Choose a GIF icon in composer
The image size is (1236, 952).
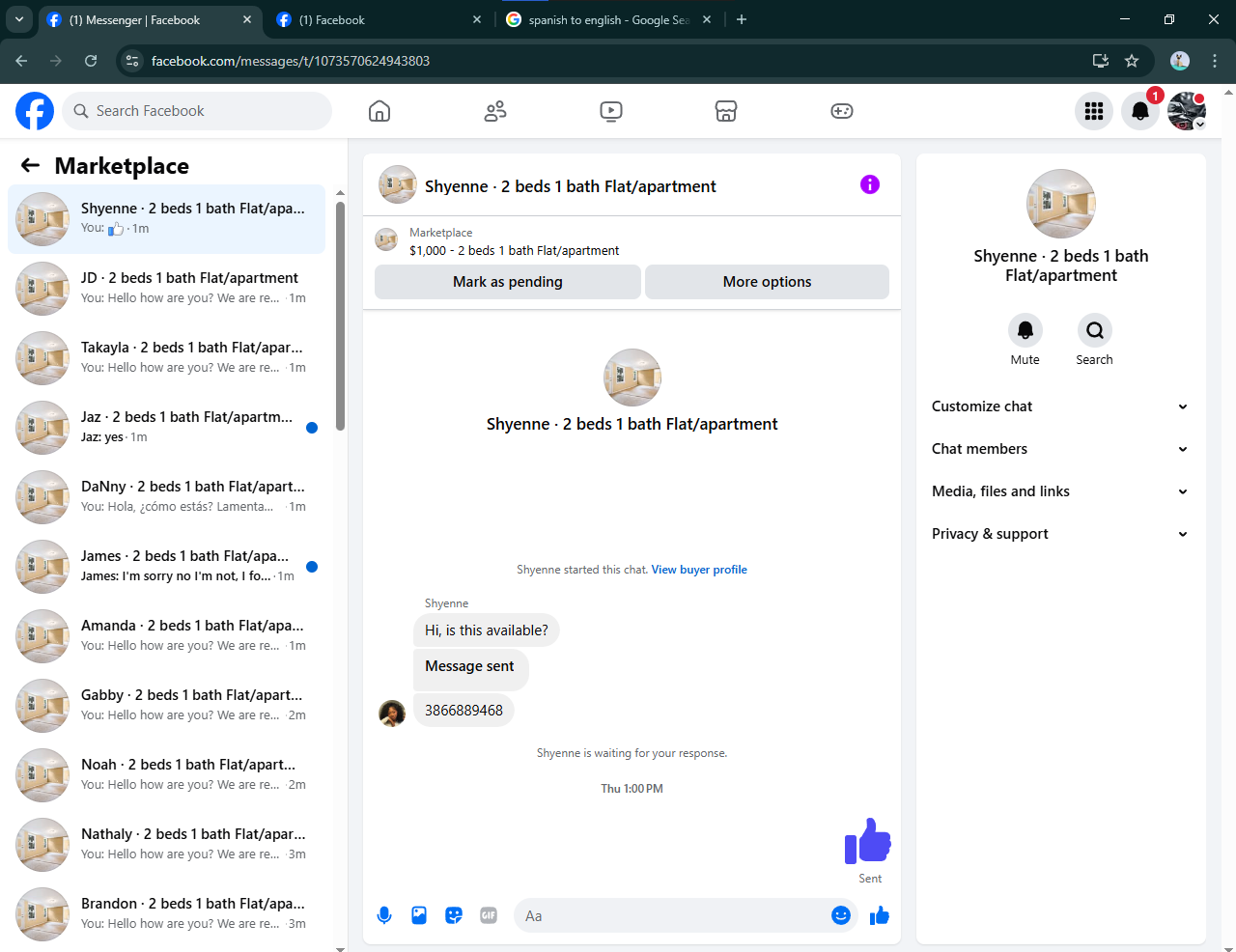click(489, 915)
